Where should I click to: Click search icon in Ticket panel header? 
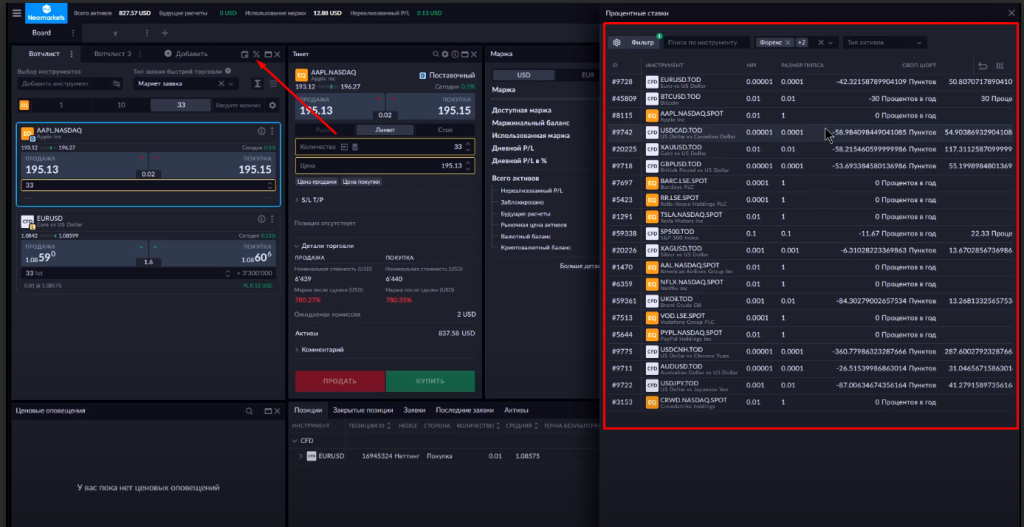point(436,54)
